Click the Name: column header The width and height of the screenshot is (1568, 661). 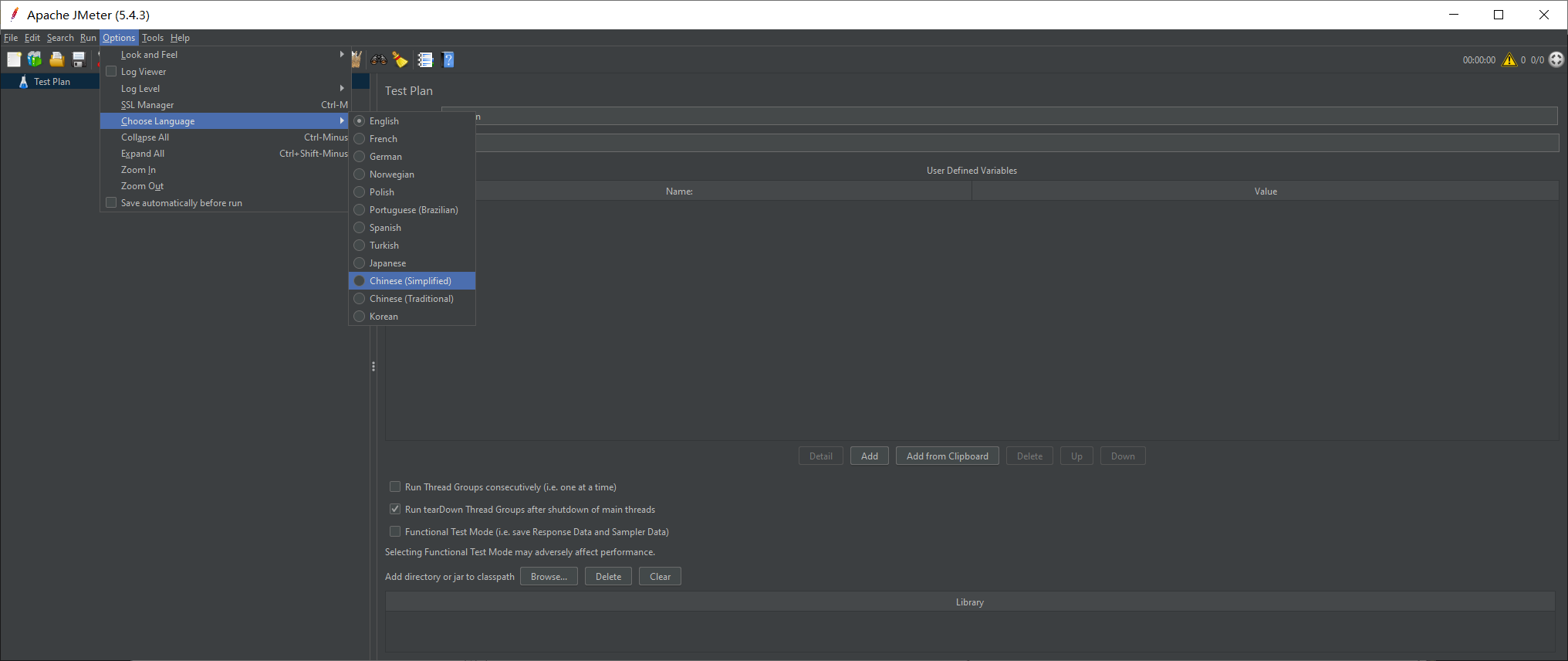pyautogui.click(x=679, y=192)
